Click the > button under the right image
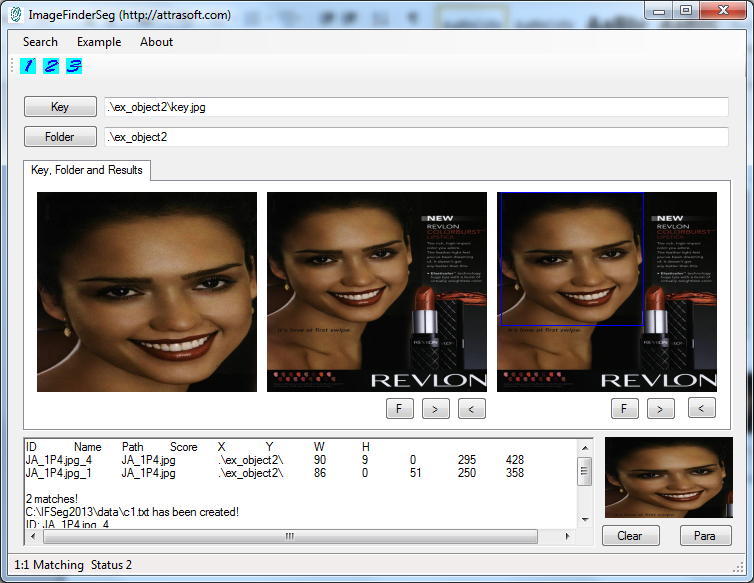 tap(661, 409)
